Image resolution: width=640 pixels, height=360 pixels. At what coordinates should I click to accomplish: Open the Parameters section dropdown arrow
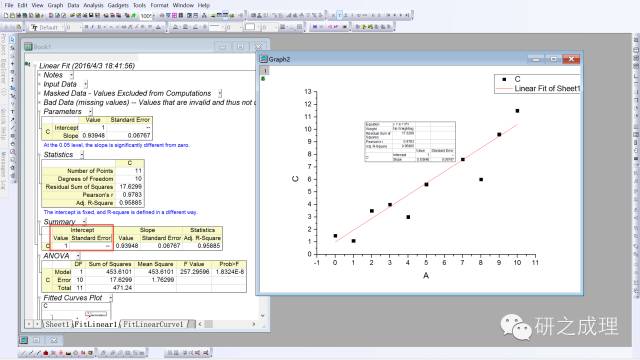(x=90, y=111)
